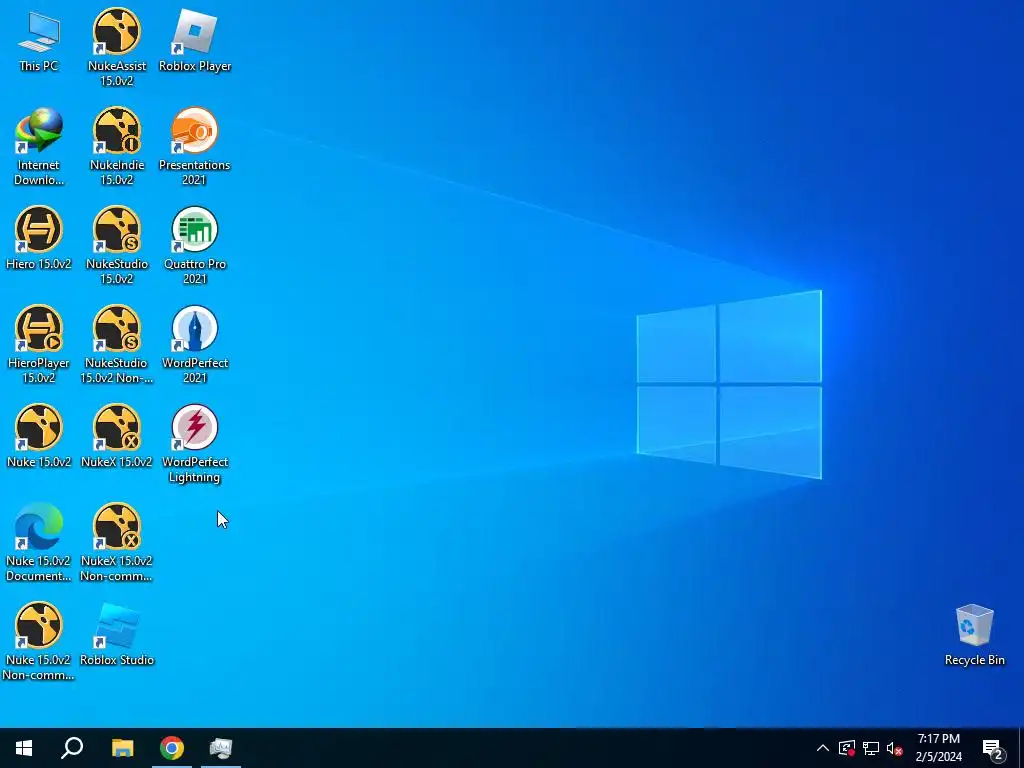Select Nuke 15.0v2 Non-commercial shortcut
The width and height of the screenshot is (1024, 768).
point(39,641)
